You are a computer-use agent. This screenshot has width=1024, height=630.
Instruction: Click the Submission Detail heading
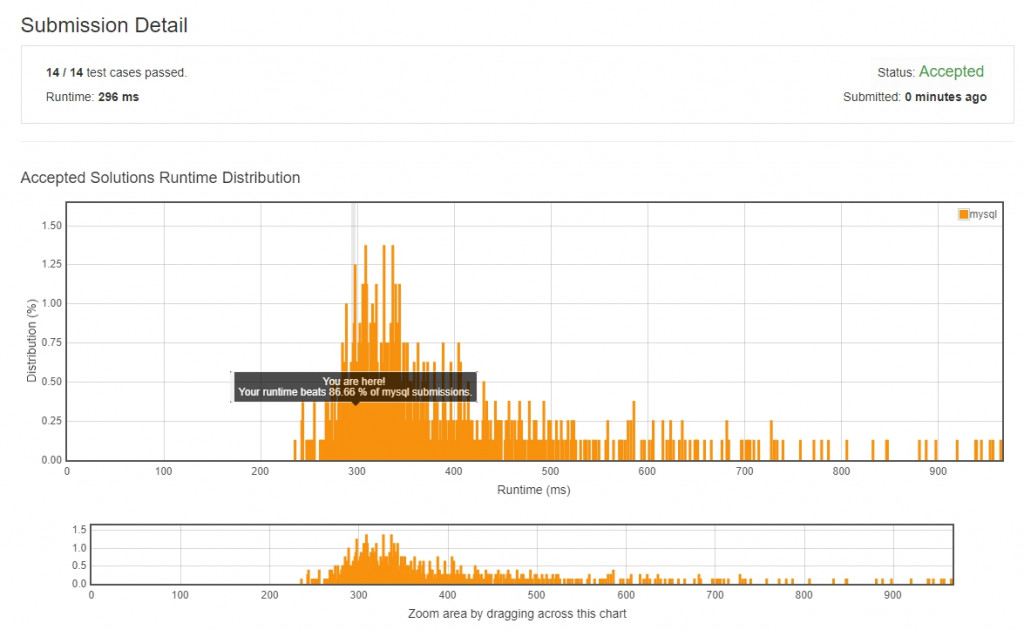[104, 25]
